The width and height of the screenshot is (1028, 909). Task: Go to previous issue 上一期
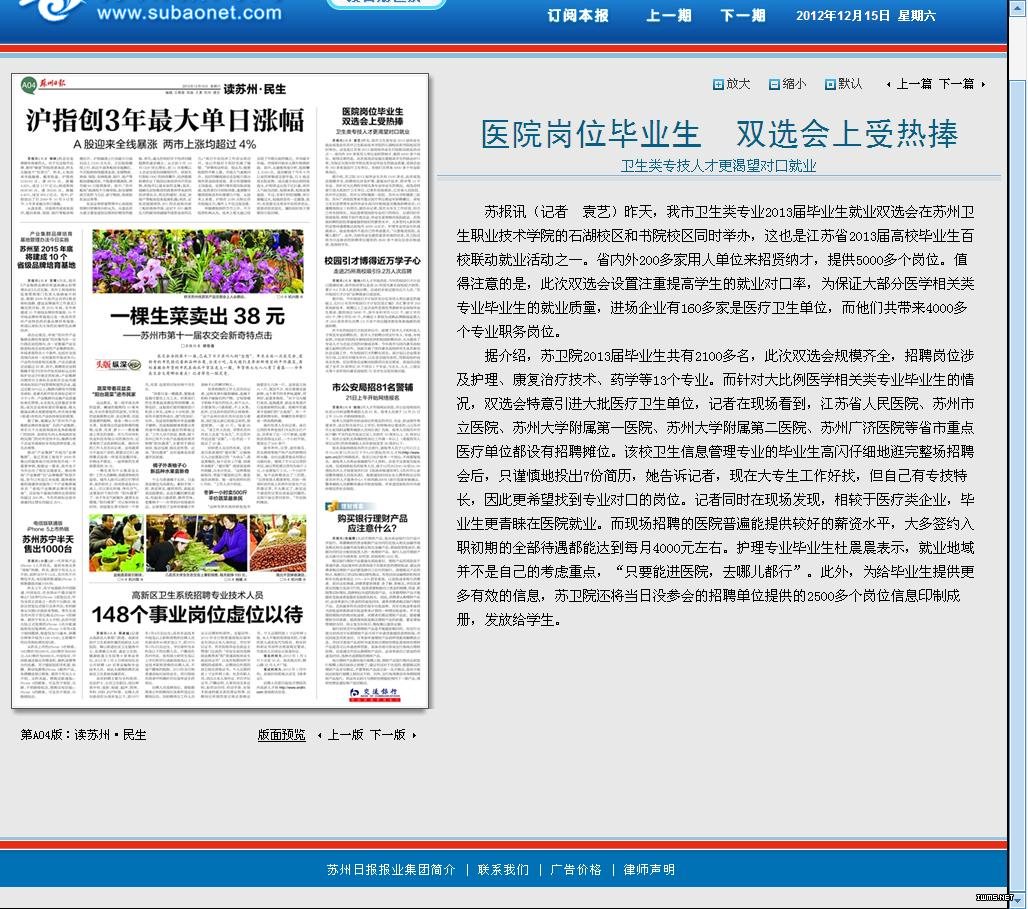(668, 16)
